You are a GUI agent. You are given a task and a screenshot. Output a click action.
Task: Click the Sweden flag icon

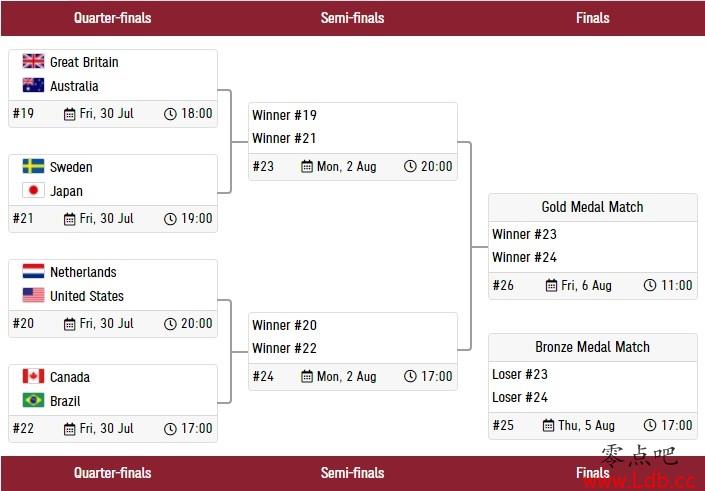[x=33, y=166]
